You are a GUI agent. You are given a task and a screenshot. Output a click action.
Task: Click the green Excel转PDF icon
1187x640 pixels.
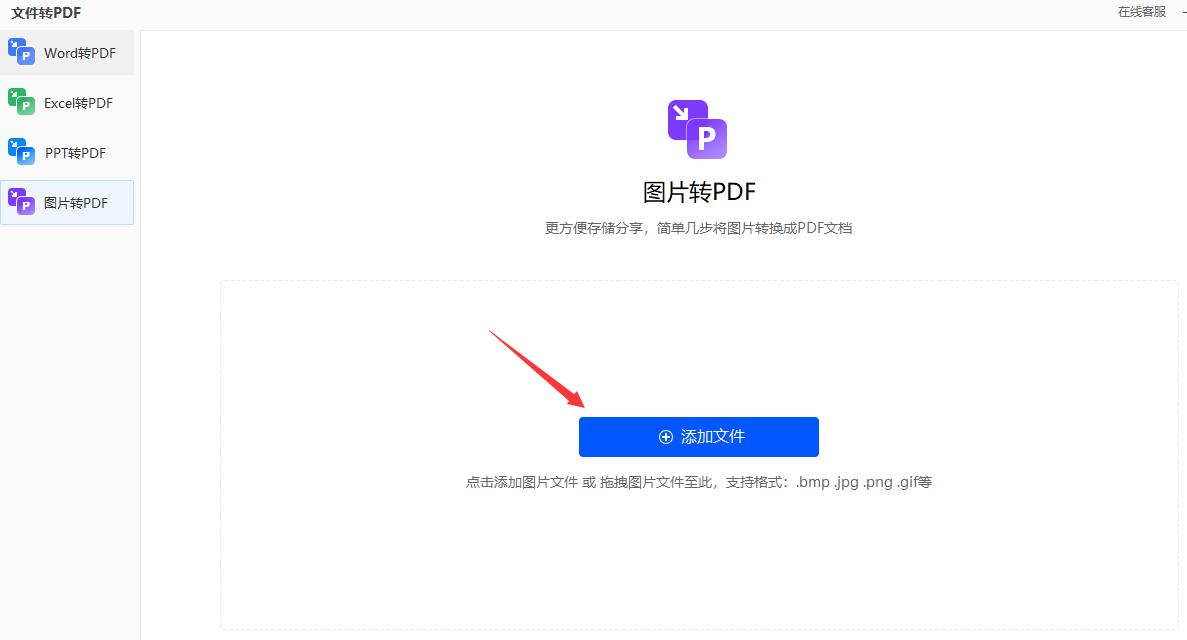22,103
